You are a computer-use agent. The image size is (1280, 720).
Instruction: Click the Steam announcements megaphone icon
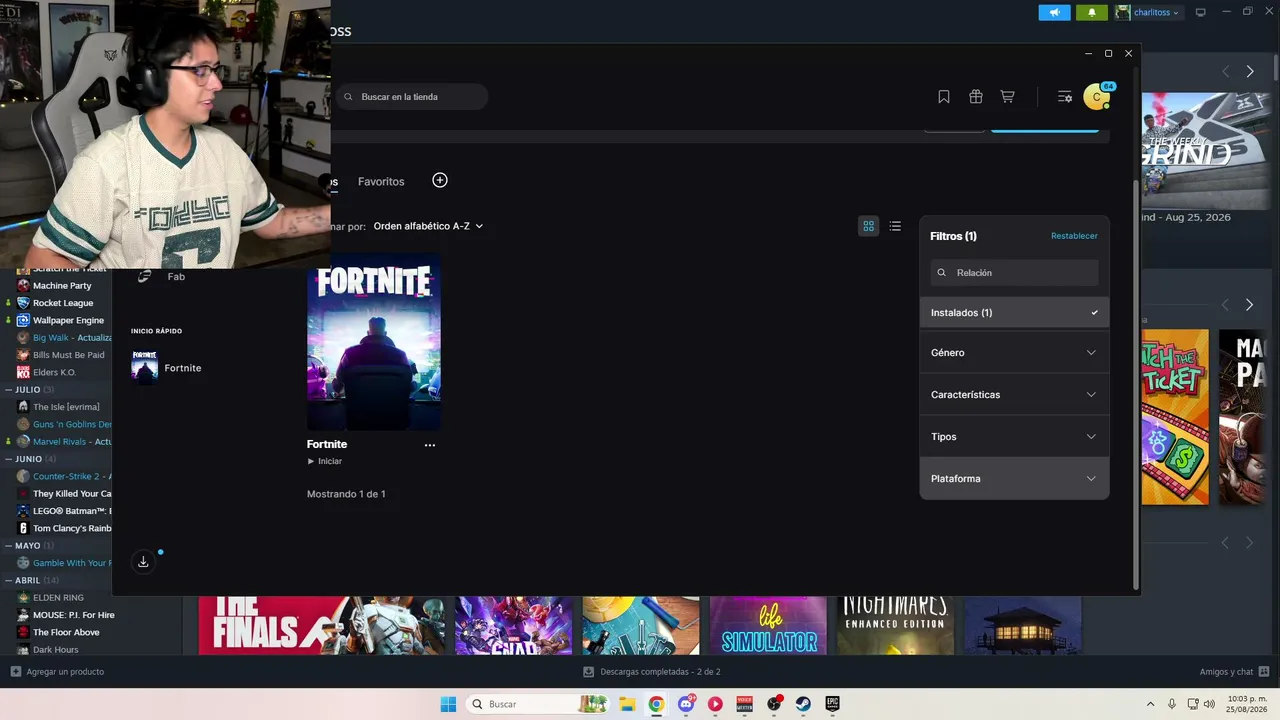[1054, 13]
